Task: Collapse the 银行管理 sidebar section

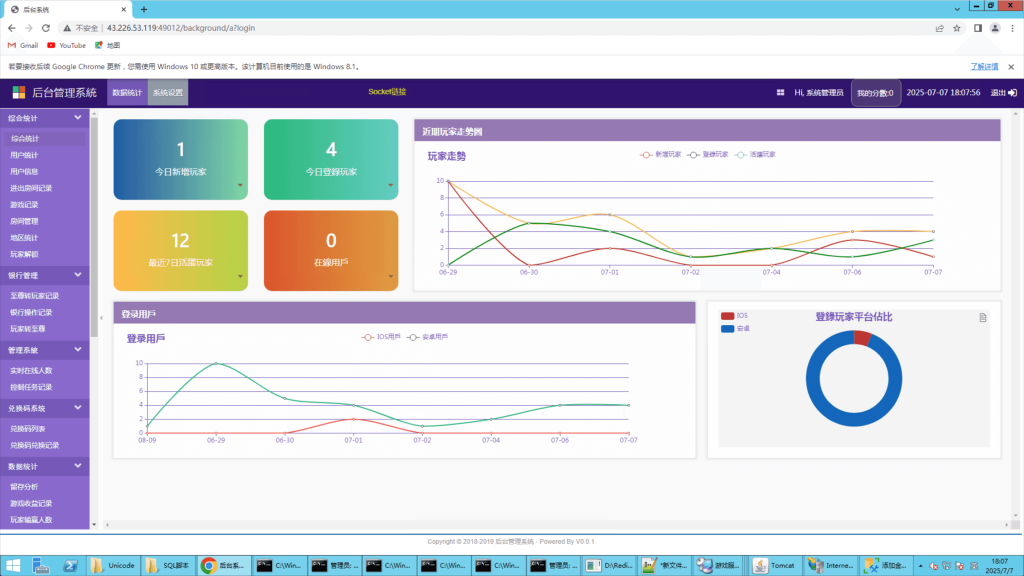Action: click(78, 274)
